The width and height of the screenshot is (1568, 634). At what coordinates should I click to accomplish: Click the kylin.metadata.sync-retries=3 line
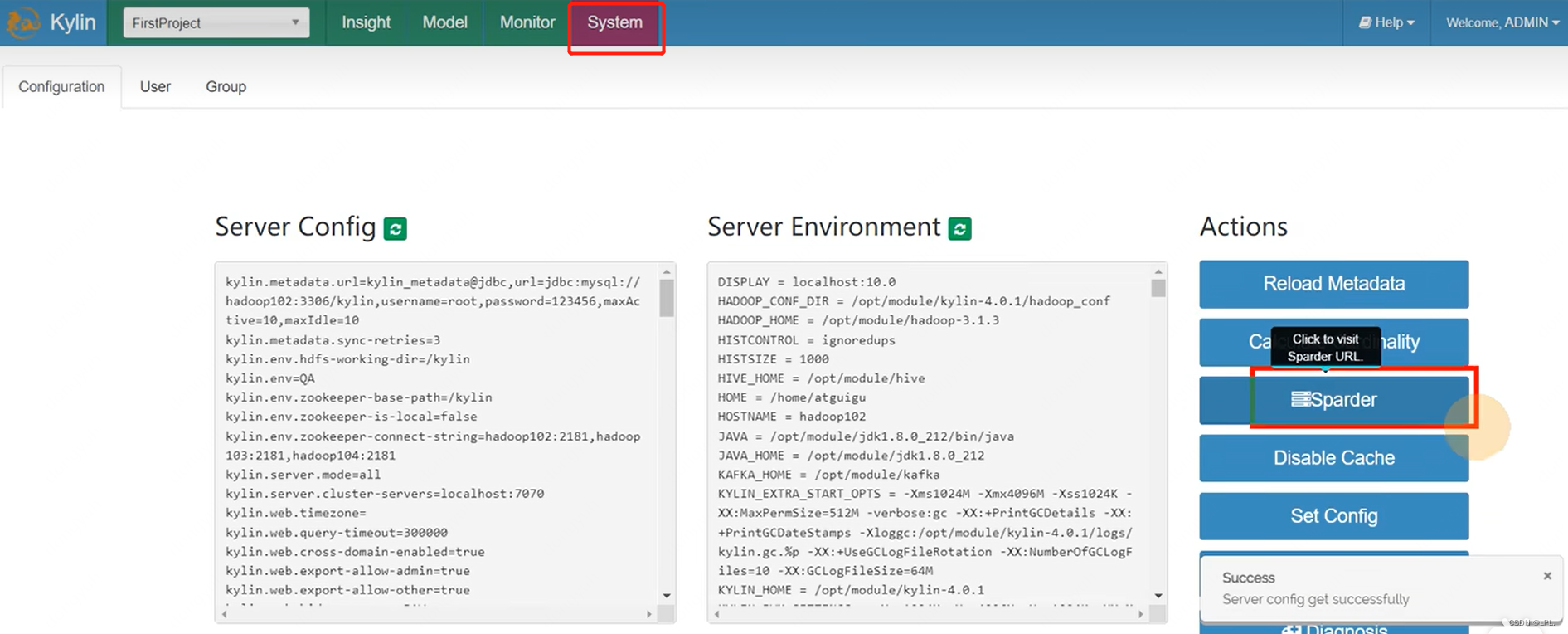[333, 340]
